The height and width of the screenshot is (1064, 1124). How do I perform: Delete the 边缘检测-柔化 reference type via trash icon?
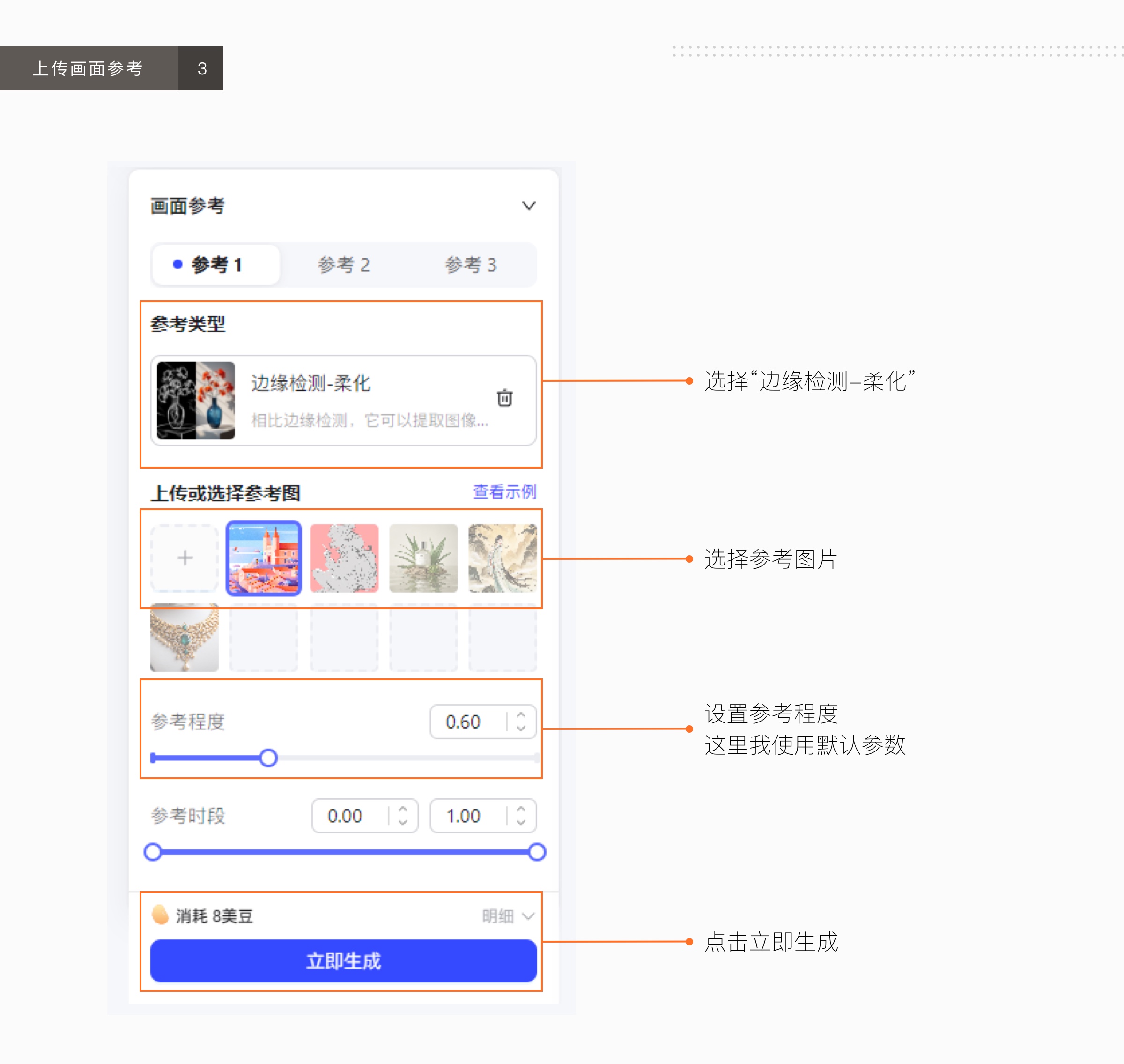click(504, 399)
